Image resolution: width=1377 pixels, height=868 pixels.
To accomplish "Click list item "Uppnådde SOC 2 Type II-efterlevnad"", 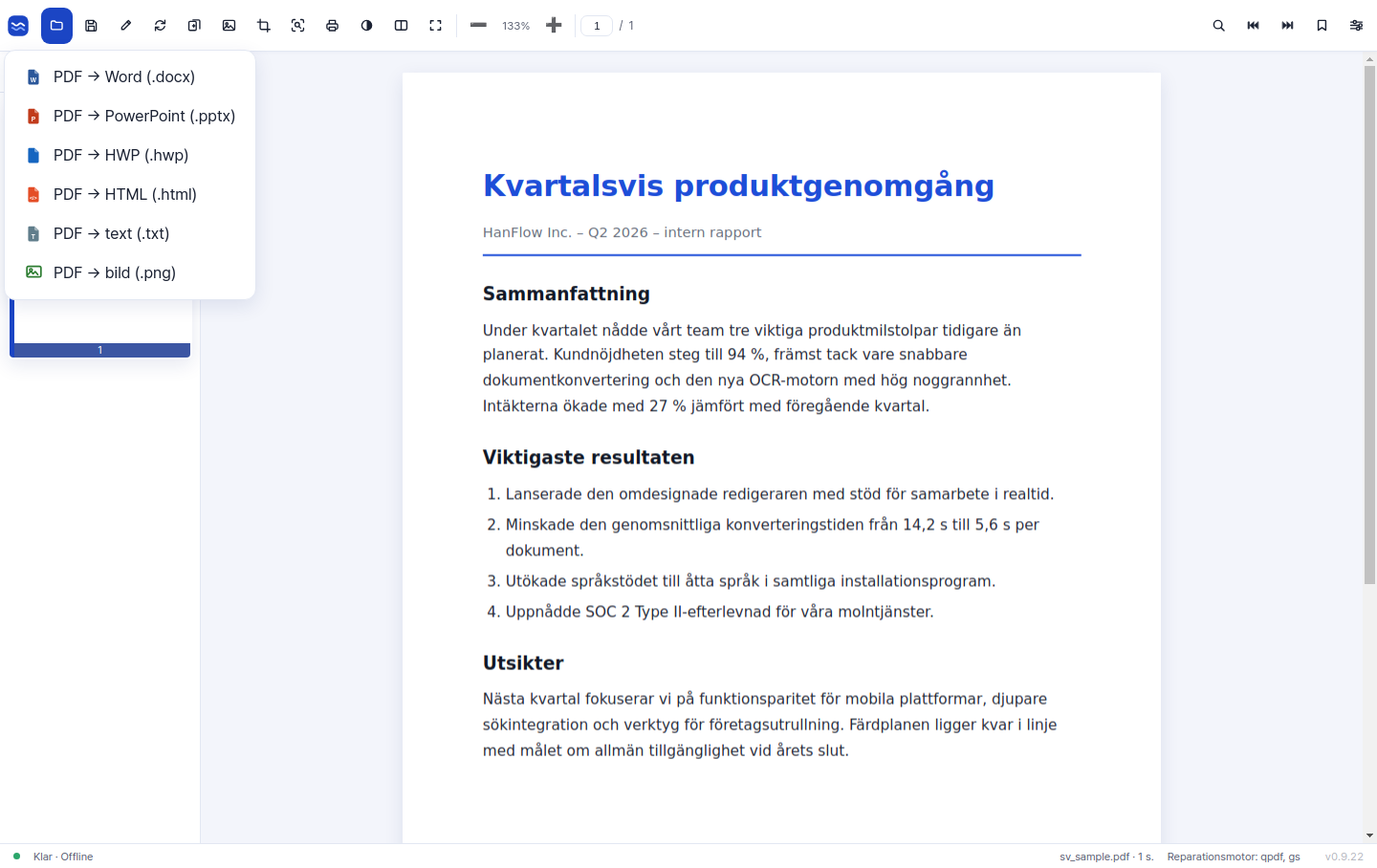I will [719, 612].
